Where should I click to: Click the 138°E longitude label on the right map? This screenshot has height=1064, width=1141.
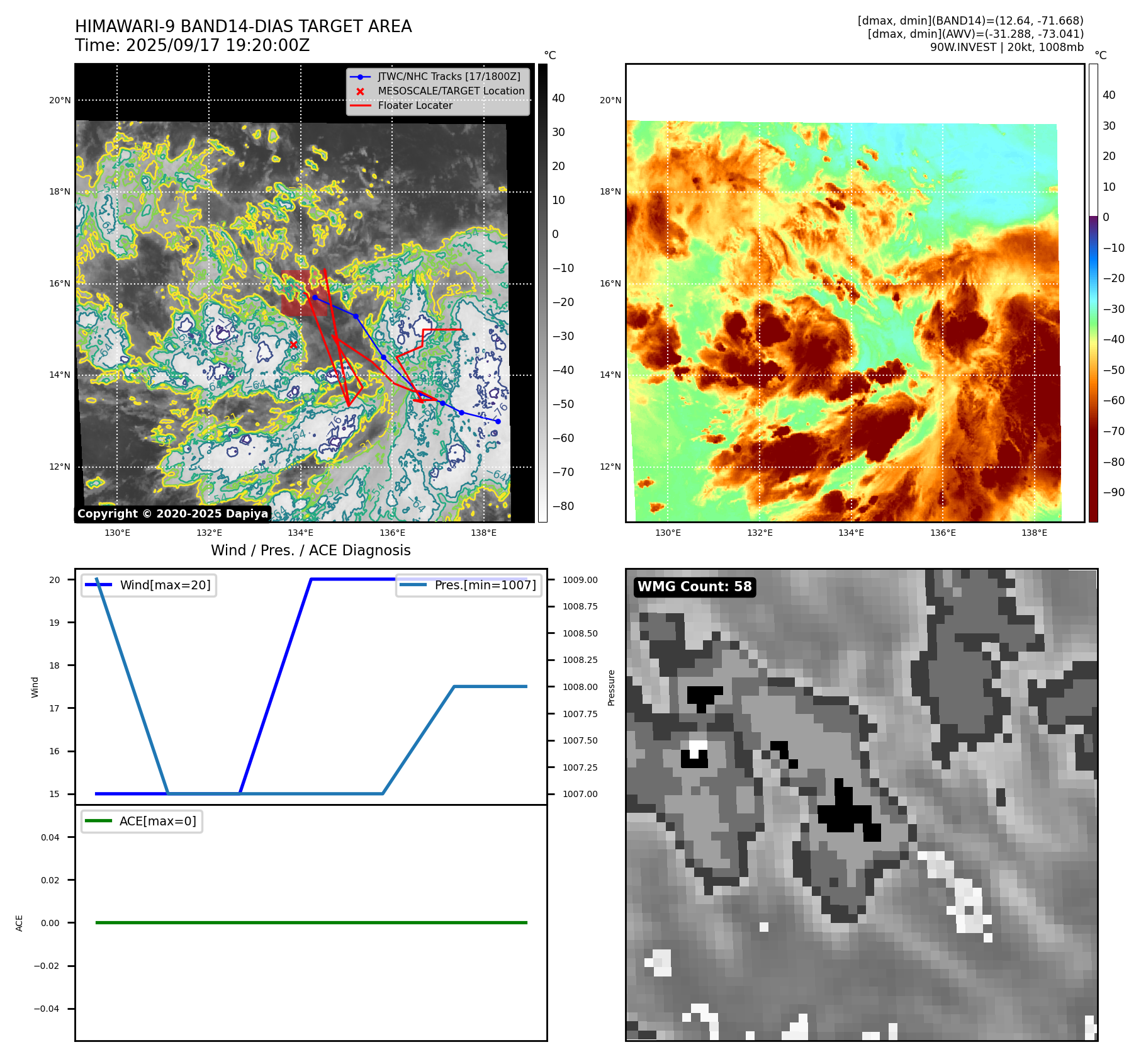pyautogui.click(x=1034, y=533)
